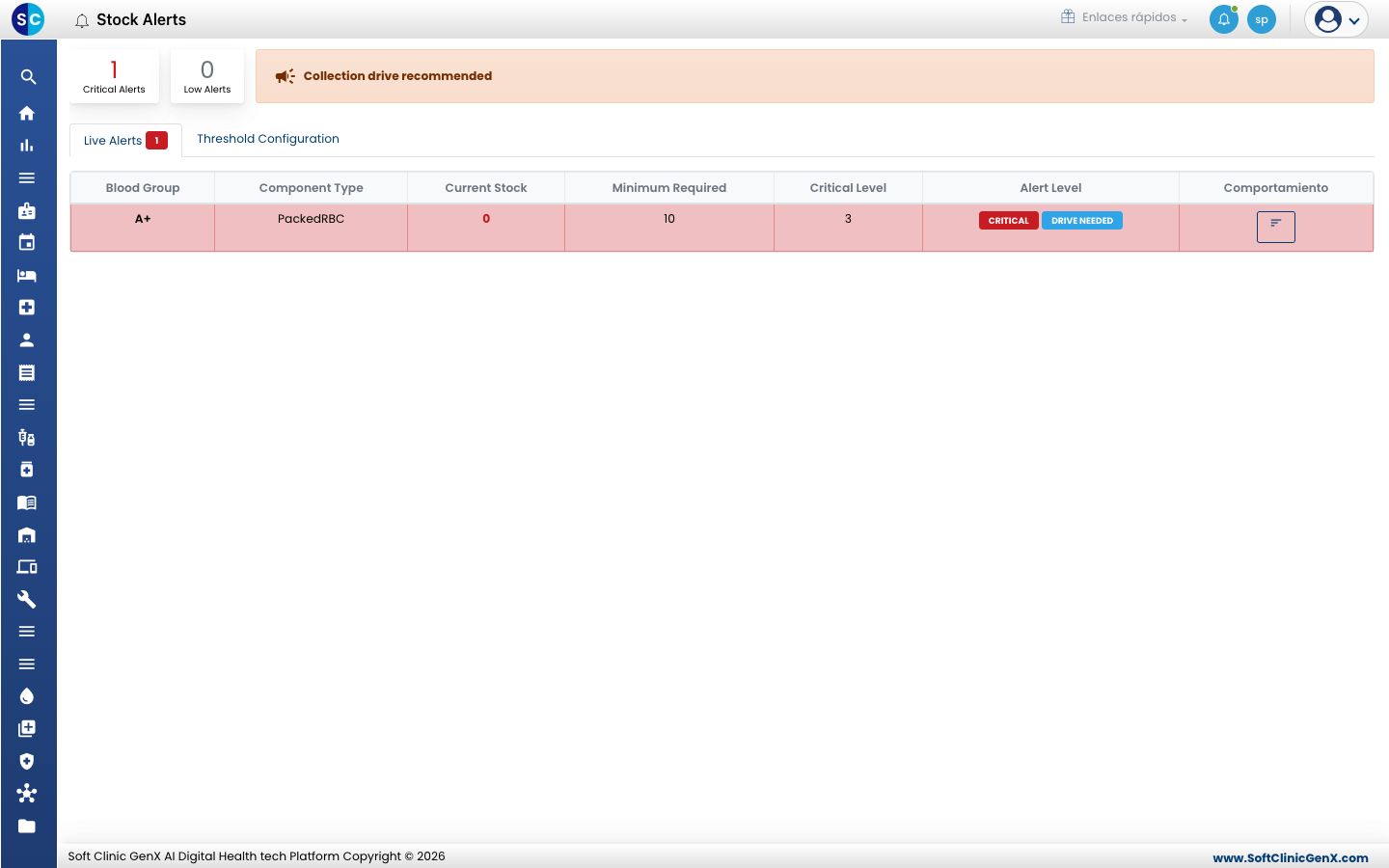This screenshot has height=868, width=1389.
Task: Open www.SoftClinicGenX.com footer link
Action: (1291, 857)
